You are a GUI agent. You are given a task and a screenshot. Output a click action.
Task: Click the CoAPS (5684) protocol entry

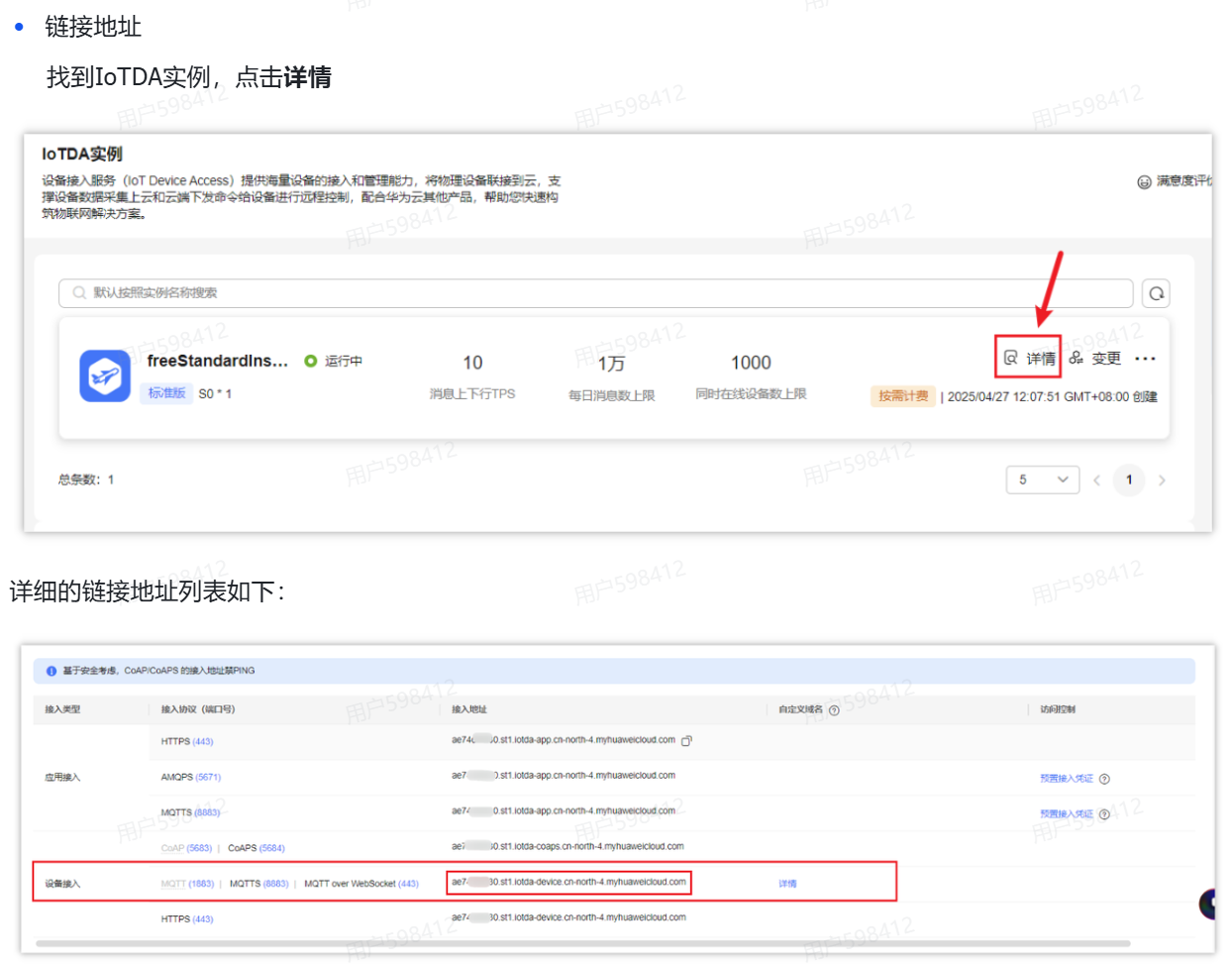click(x=257, y=848)
